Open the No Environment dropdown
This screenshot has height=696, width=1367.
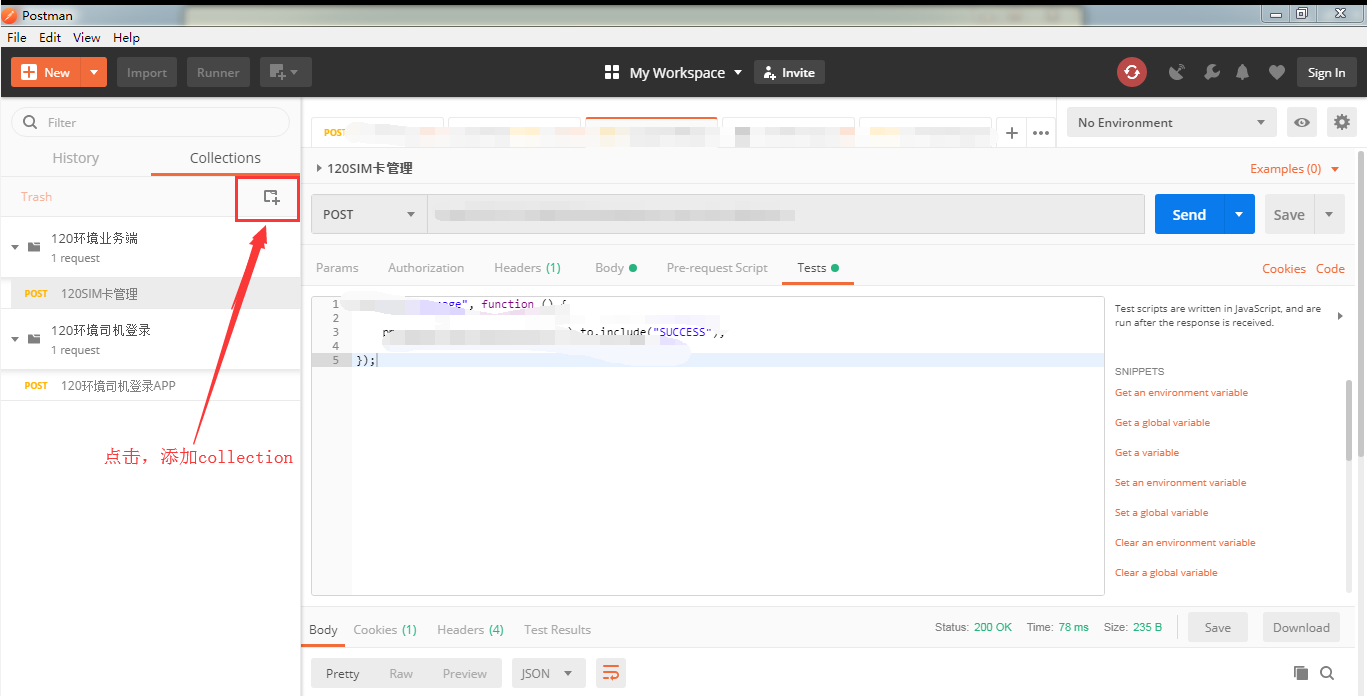(x=1172, y=122)
